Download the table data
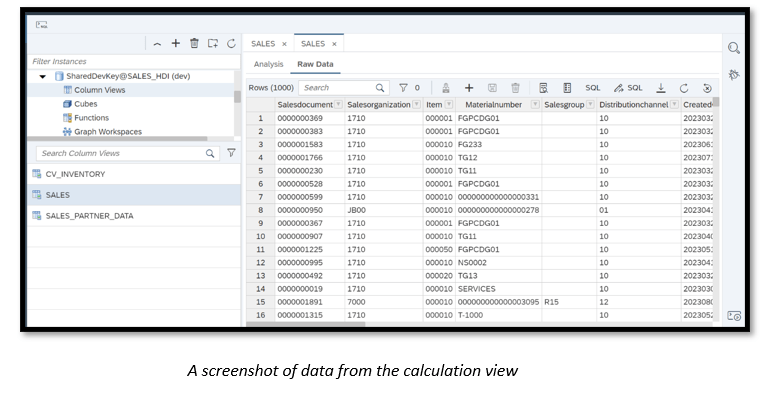The height and width of the screenshot is (399, 769). click(661, 88)
